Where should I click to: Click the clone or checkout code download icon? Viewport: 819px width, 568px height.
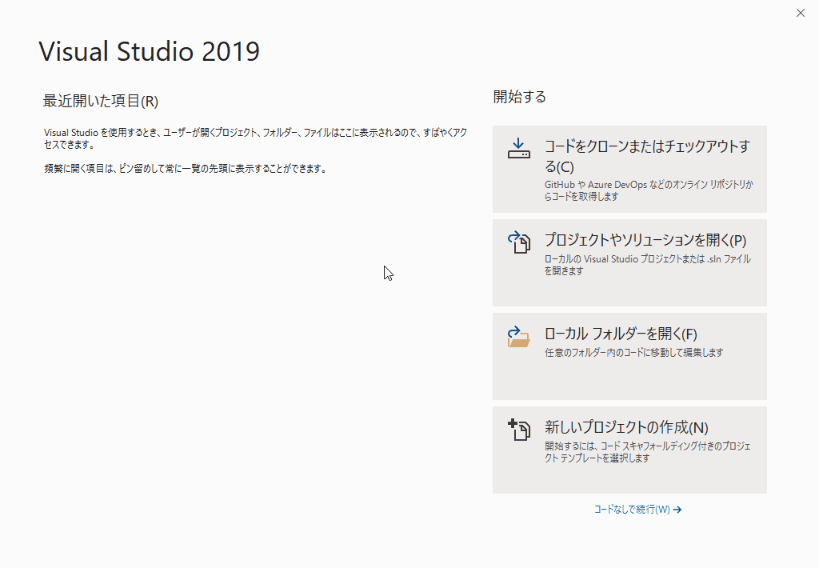pos(519,148)
